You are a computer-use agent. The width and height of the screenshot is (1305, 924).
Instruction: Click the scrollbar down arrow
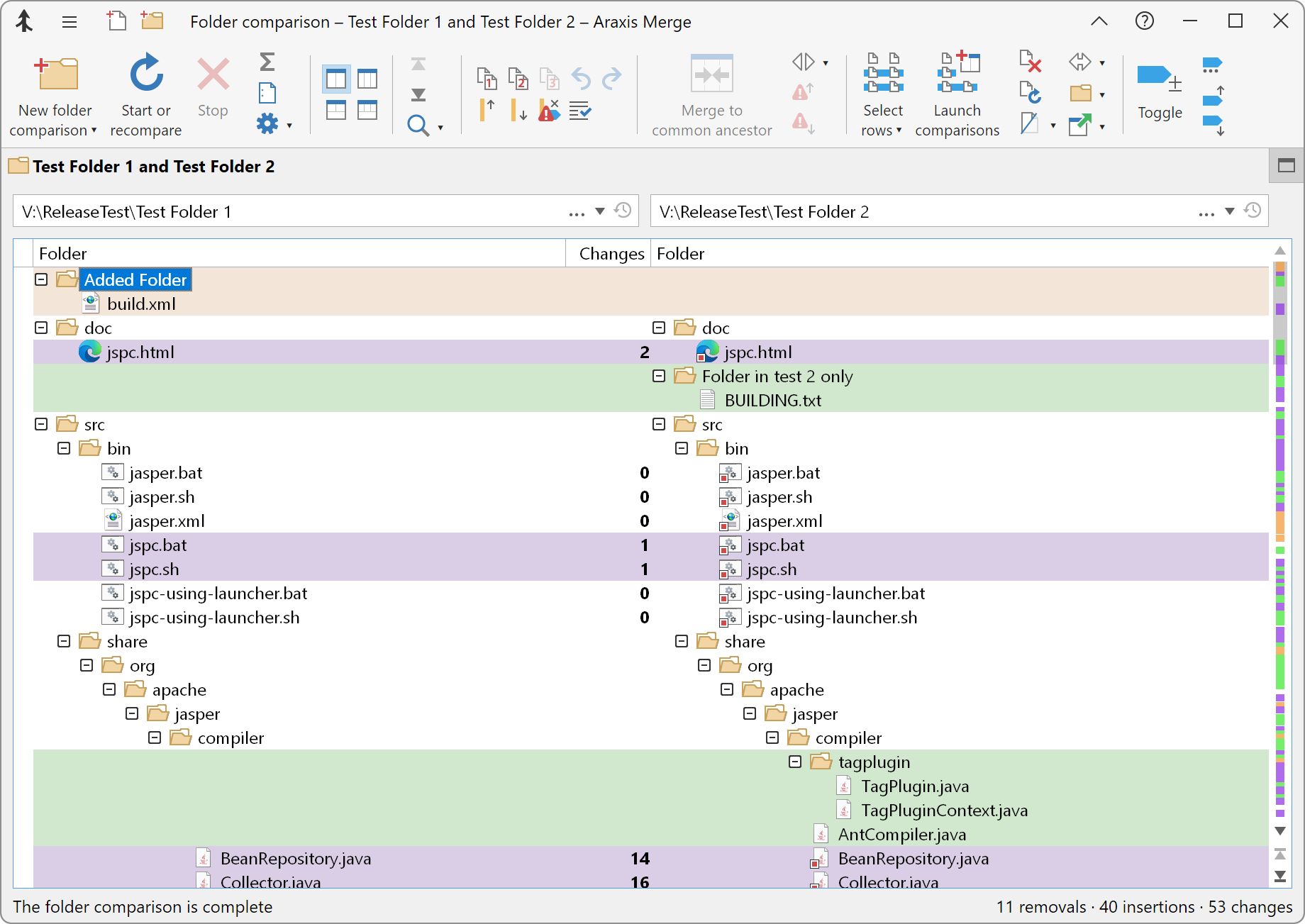[1279, 831]
